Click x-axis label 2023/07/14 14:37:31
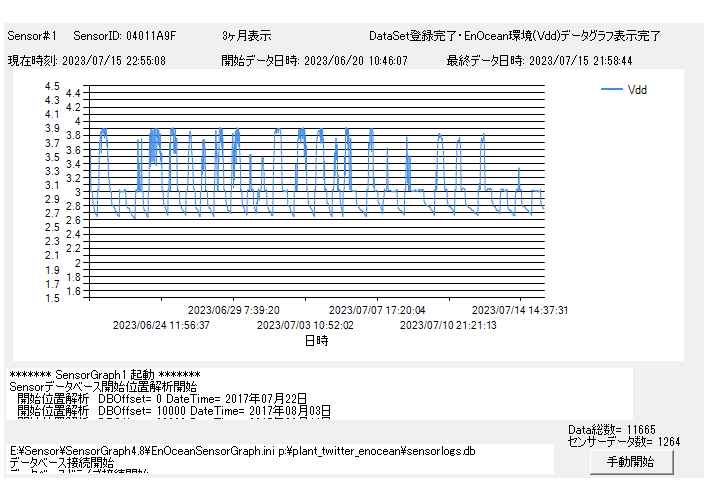Screen dimensions: 708x482 [x=520, y=310]
